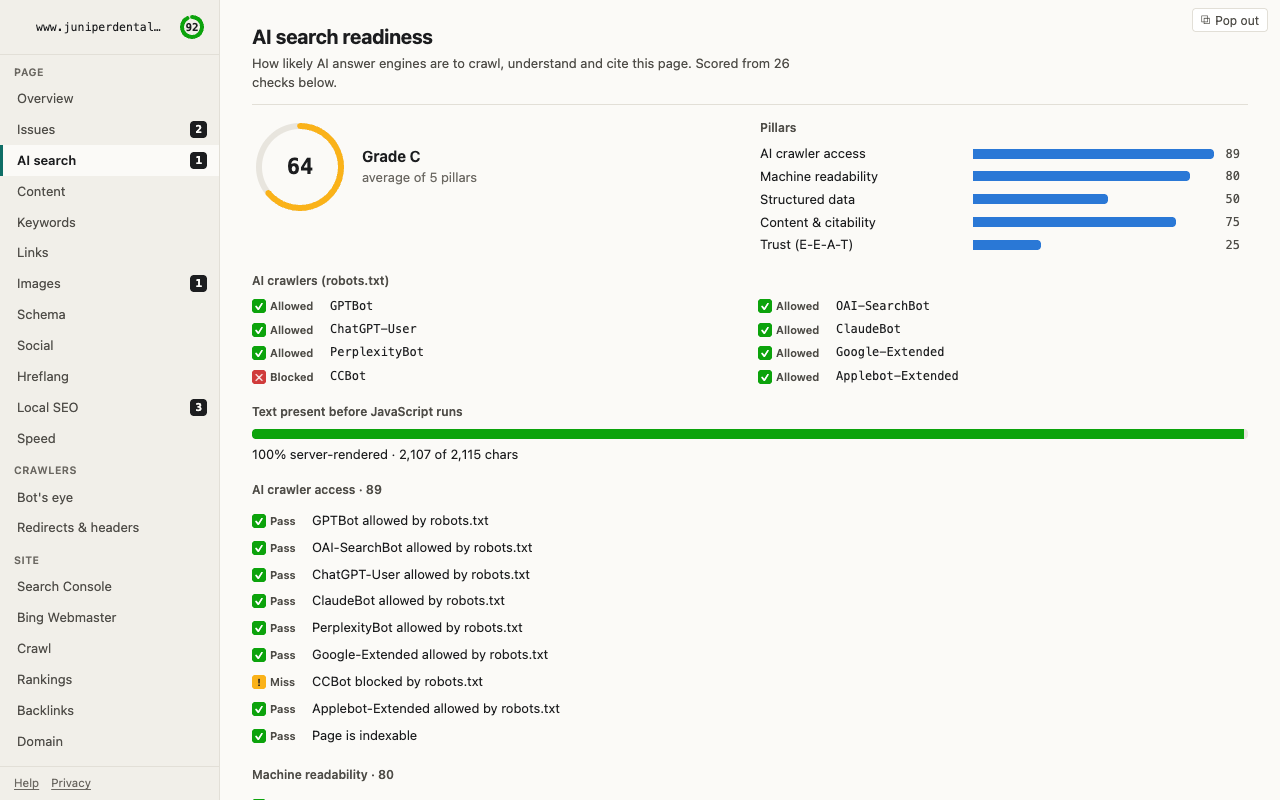The height and width of the screenshot is (800, 1280).
Task: Open the Help link
Action: pyautogui.click(x=26, y=783)
